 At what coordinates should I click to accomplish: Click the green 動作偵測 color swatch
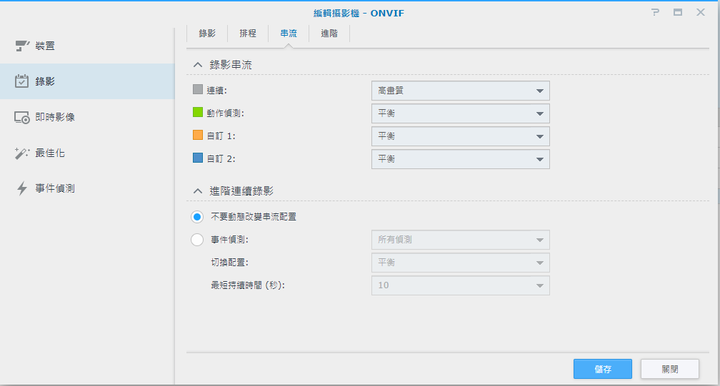[198, 112]
